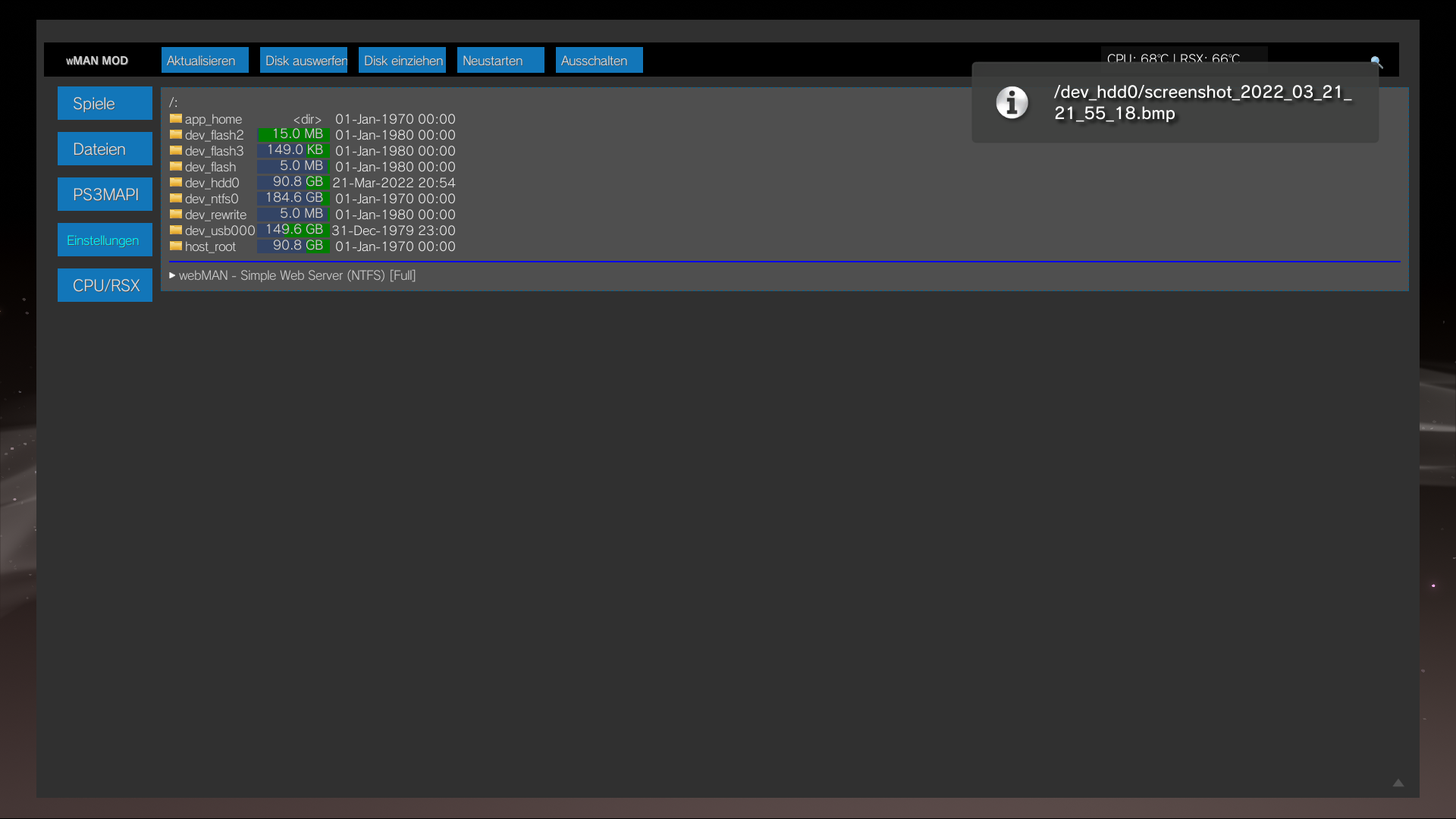
Task: Click the Neustarten button
Action: coord(499,60)
